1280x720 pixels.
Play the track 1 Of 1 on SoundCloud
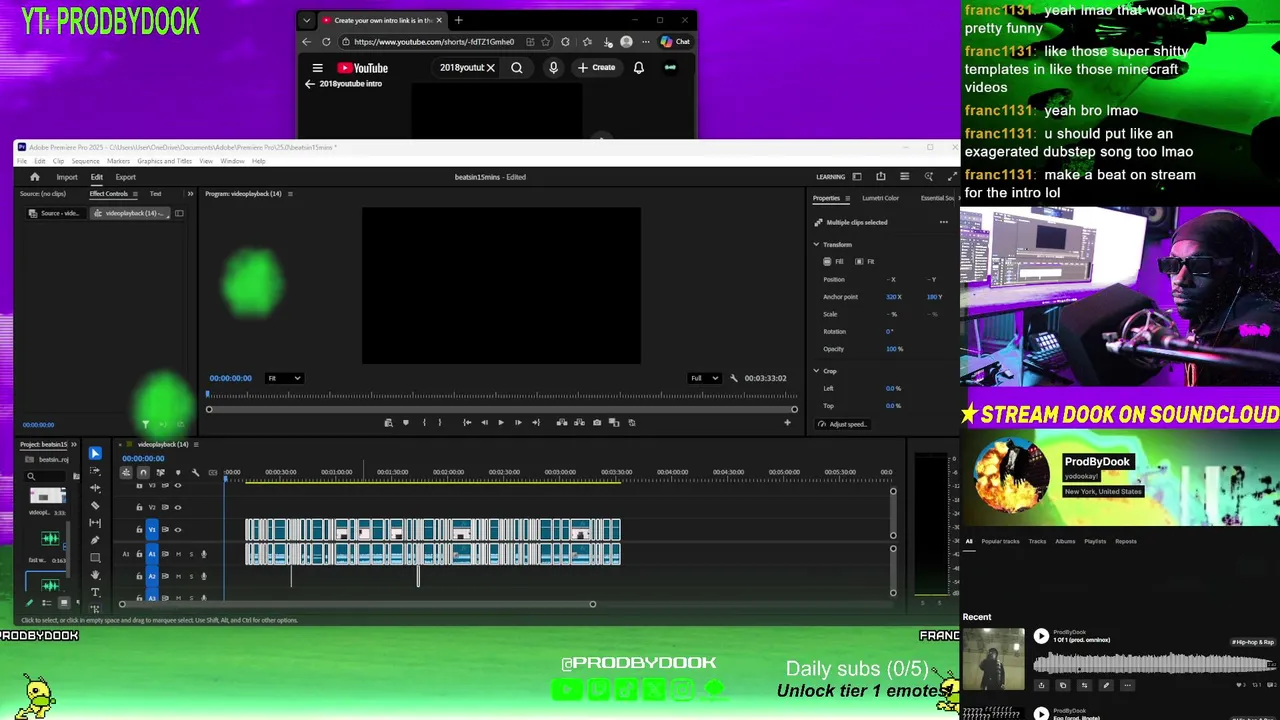1041,636
